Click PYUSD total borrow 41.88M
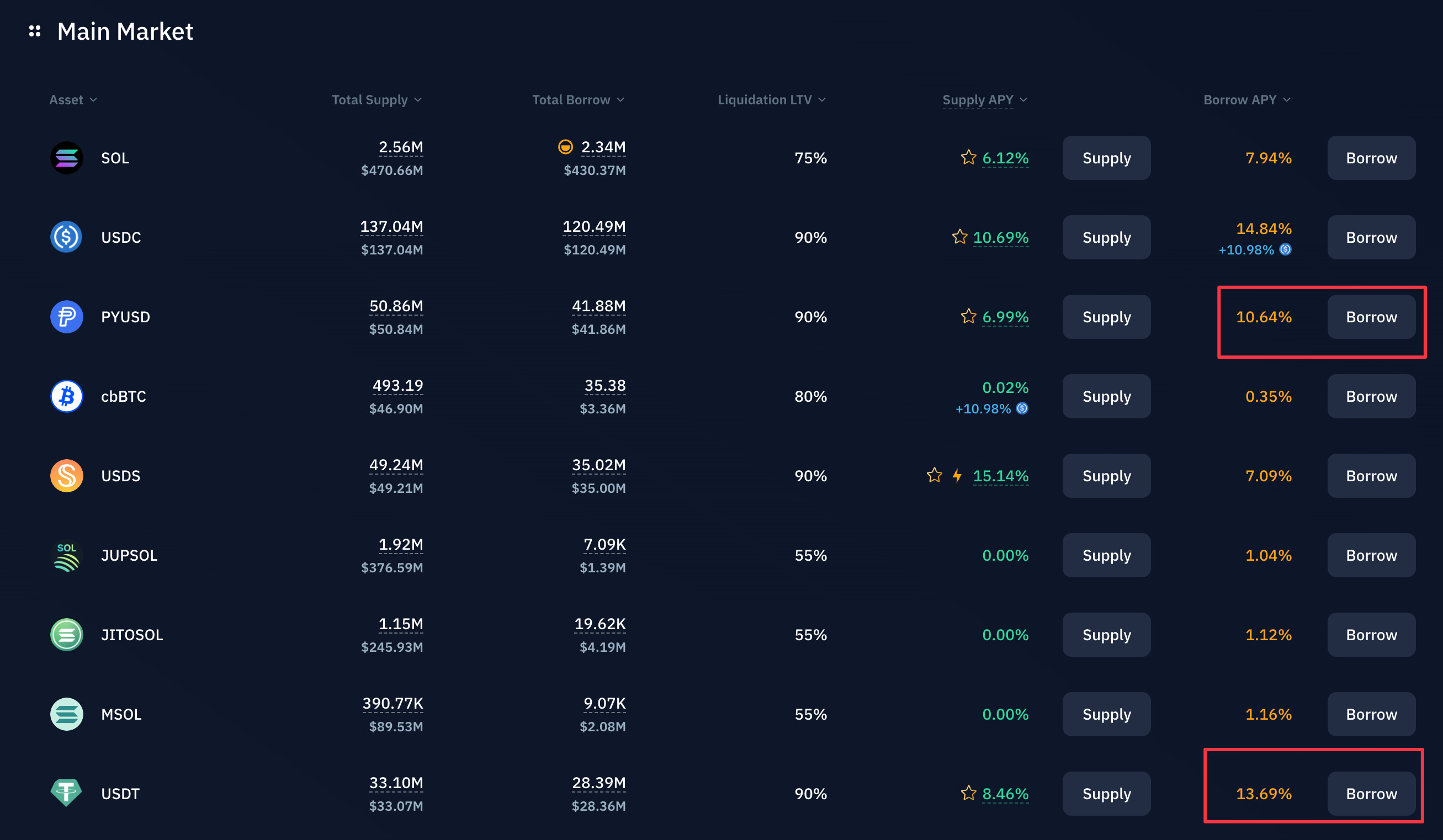The width and height of the screenshot is (1443, 840). coord(598,306)
